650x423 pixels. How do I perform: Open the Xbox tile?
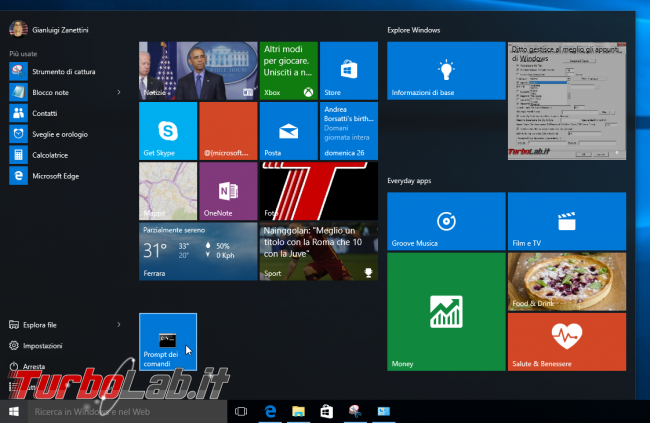pyautogui.click(x=289, y=71)
